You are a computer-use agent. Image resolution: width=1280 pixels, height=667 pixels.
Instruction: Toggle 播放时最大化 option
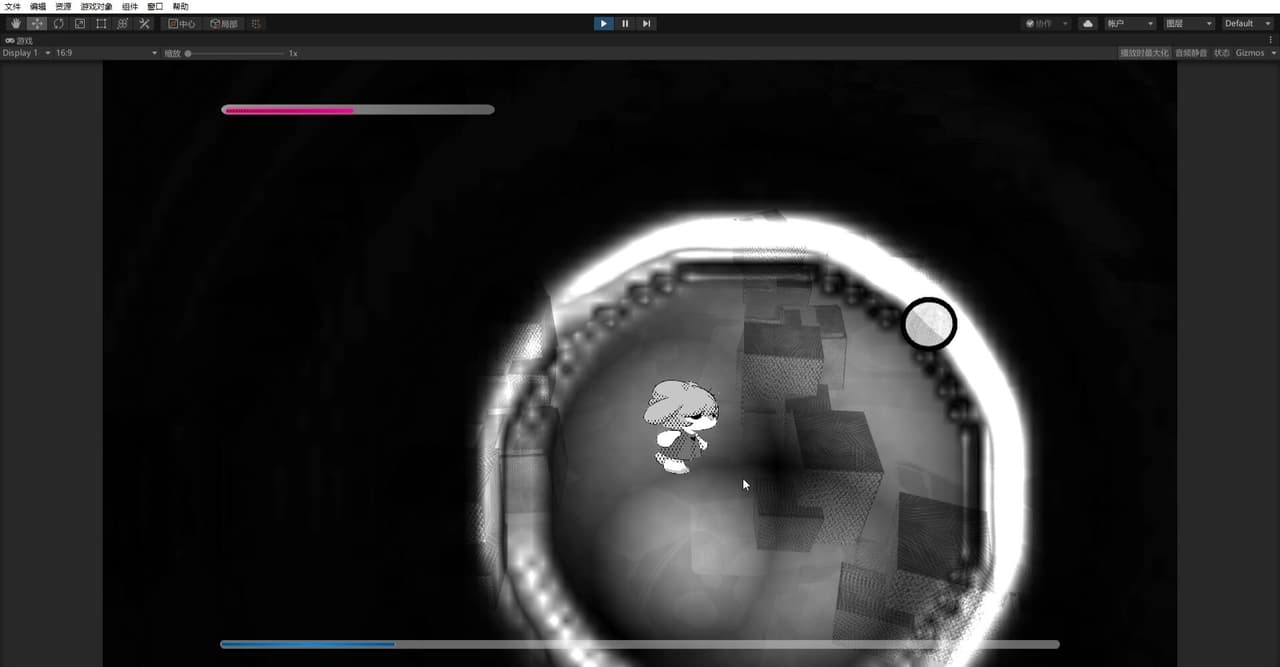point(1144,53)
